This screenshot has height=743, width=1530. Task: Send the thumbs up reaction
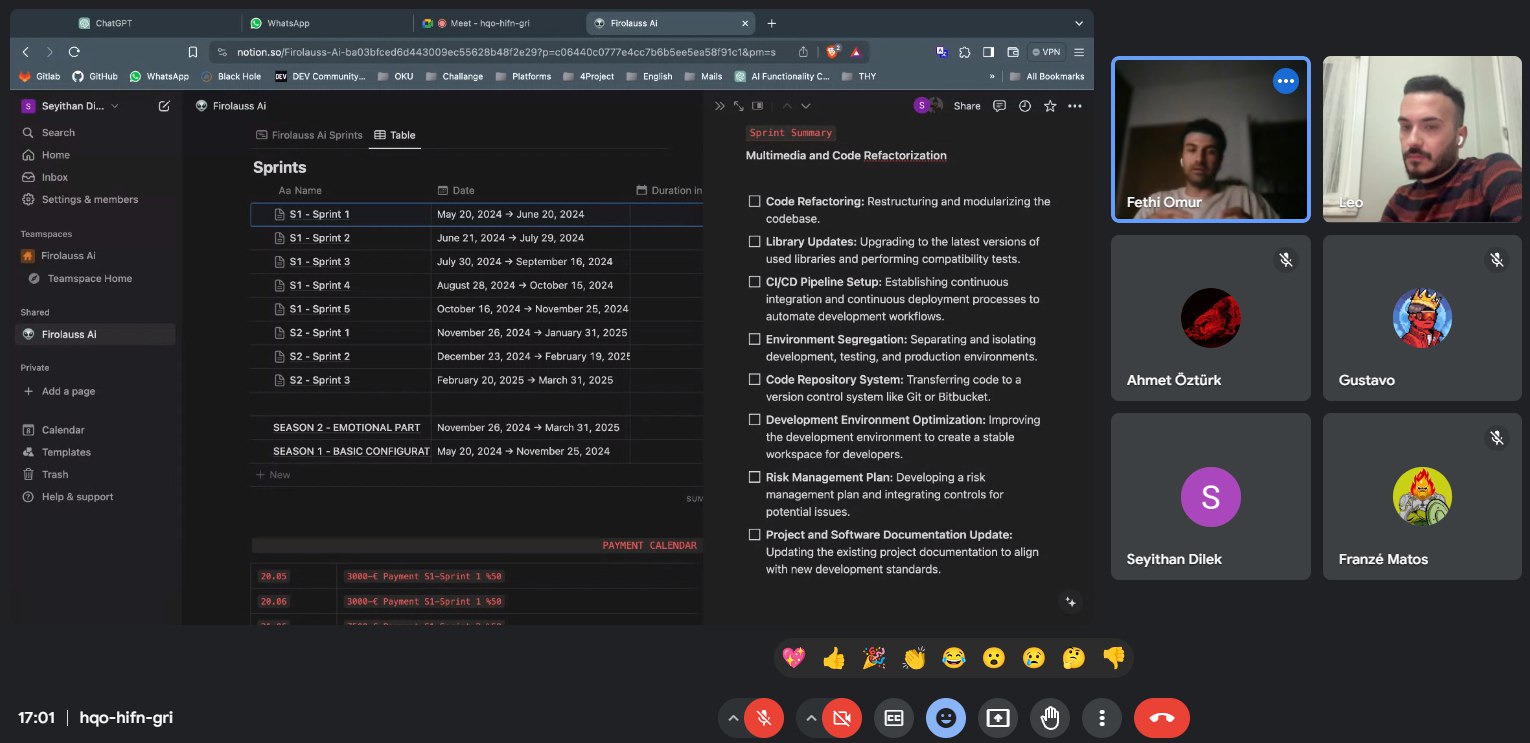point(834,658)
